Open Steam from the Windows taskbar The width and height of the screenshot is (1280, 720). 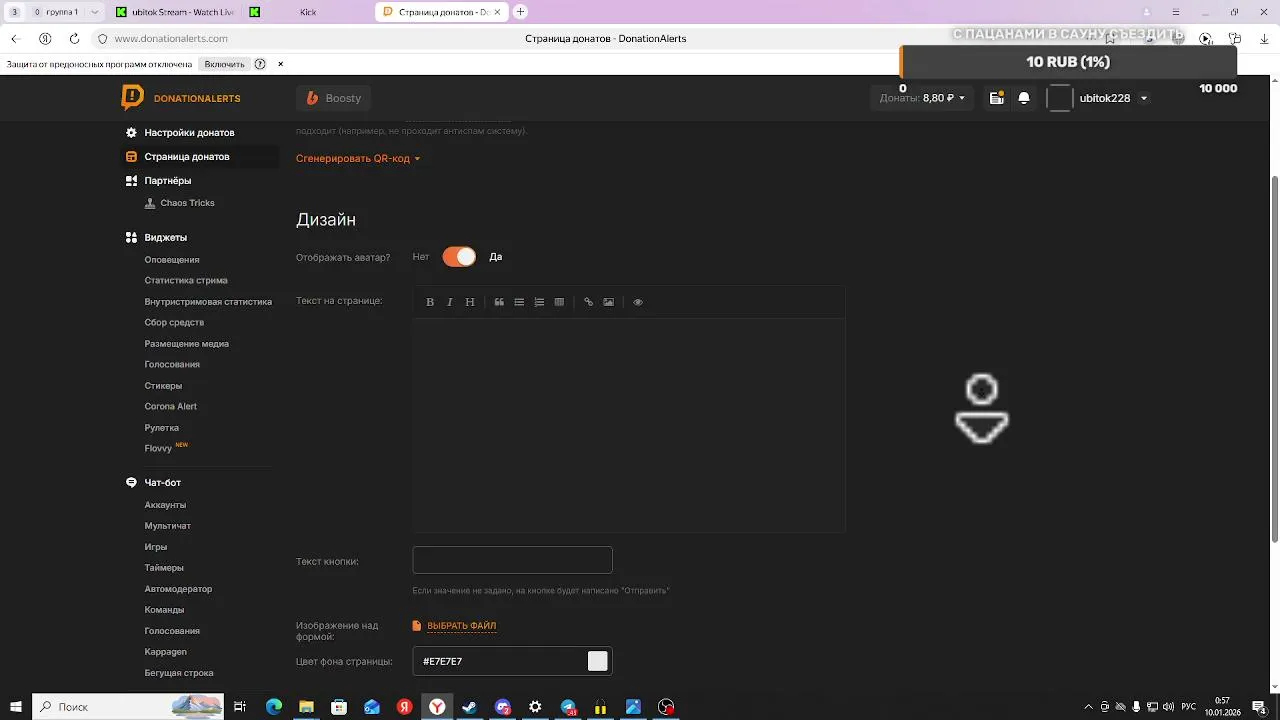pos(470,707)
